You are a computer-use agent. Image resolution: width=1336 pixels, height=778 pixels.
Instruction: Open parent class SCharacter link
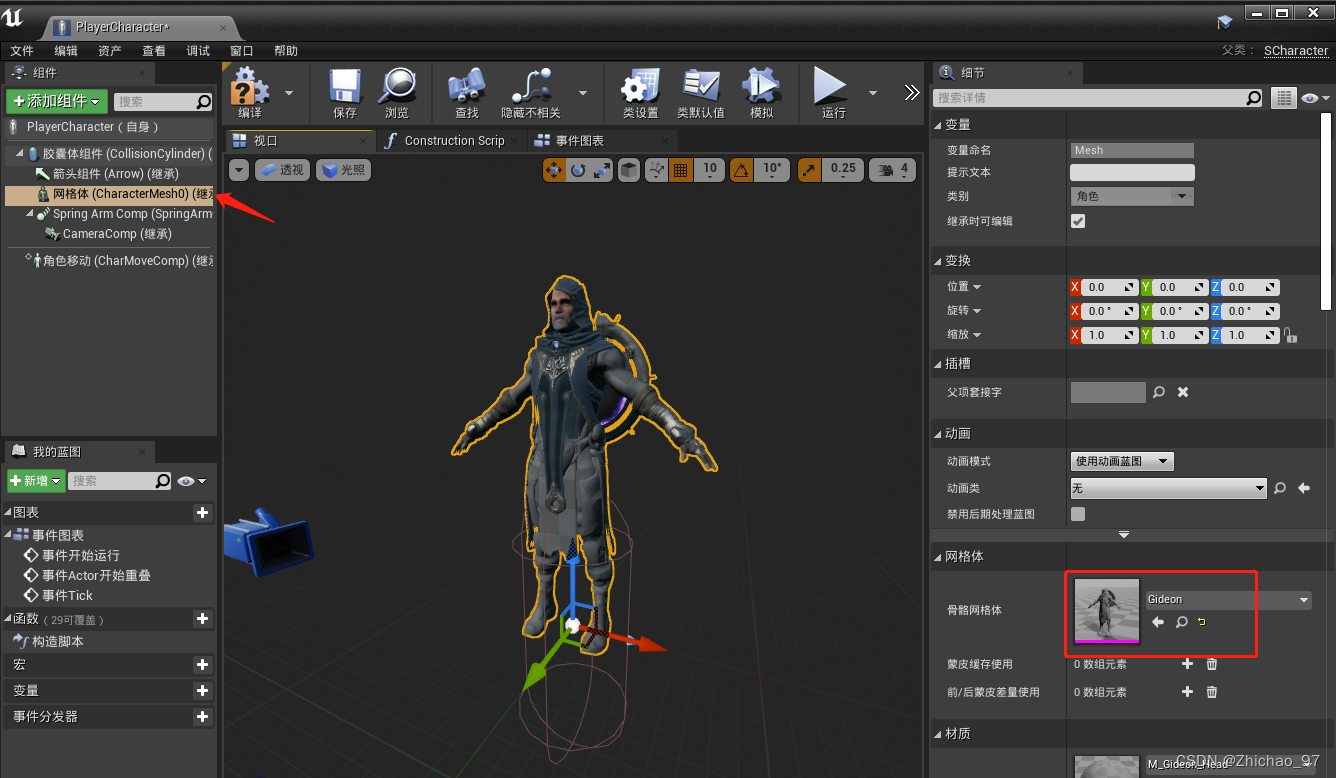point(1296,50)
